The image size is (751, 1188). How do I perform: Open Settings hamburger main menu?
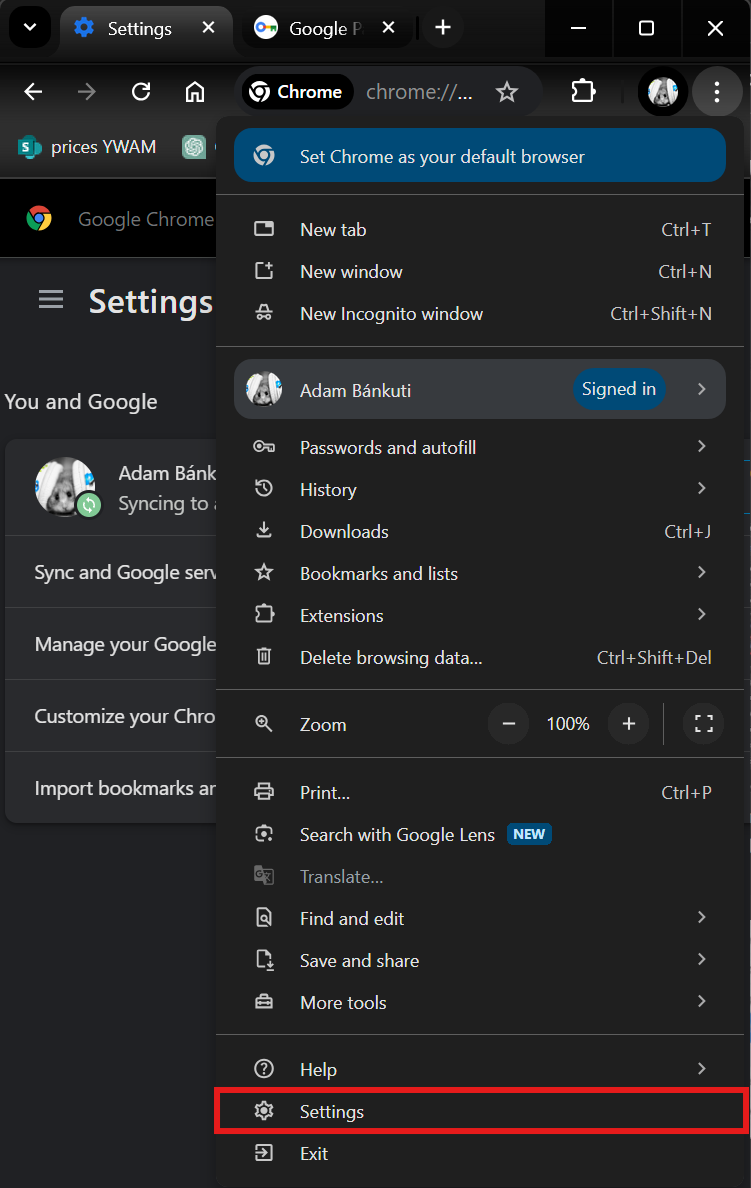tap(51, 300)
